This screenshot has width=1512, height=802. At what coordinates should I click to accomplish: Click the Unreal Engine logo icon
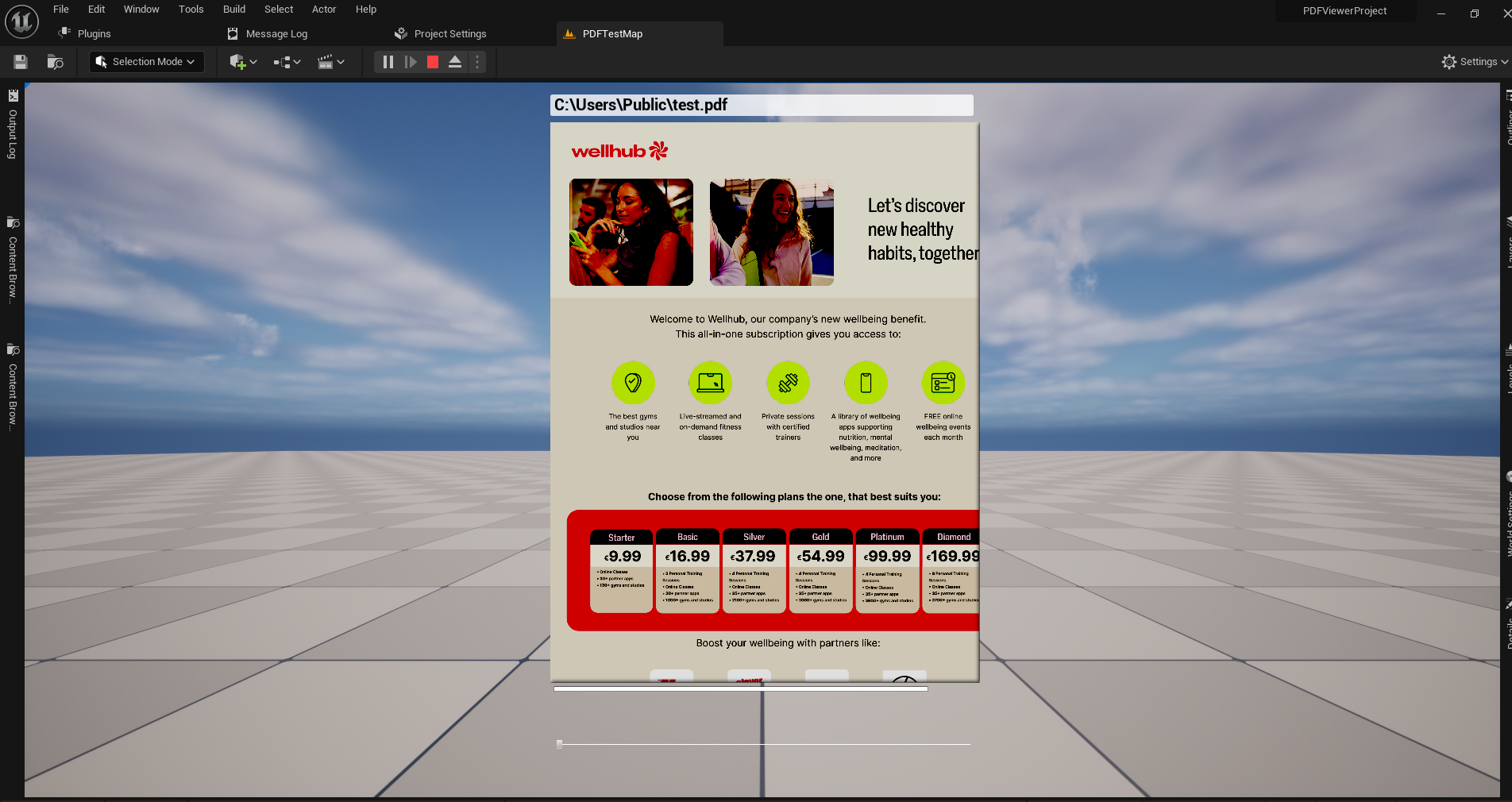coord(21,21)
